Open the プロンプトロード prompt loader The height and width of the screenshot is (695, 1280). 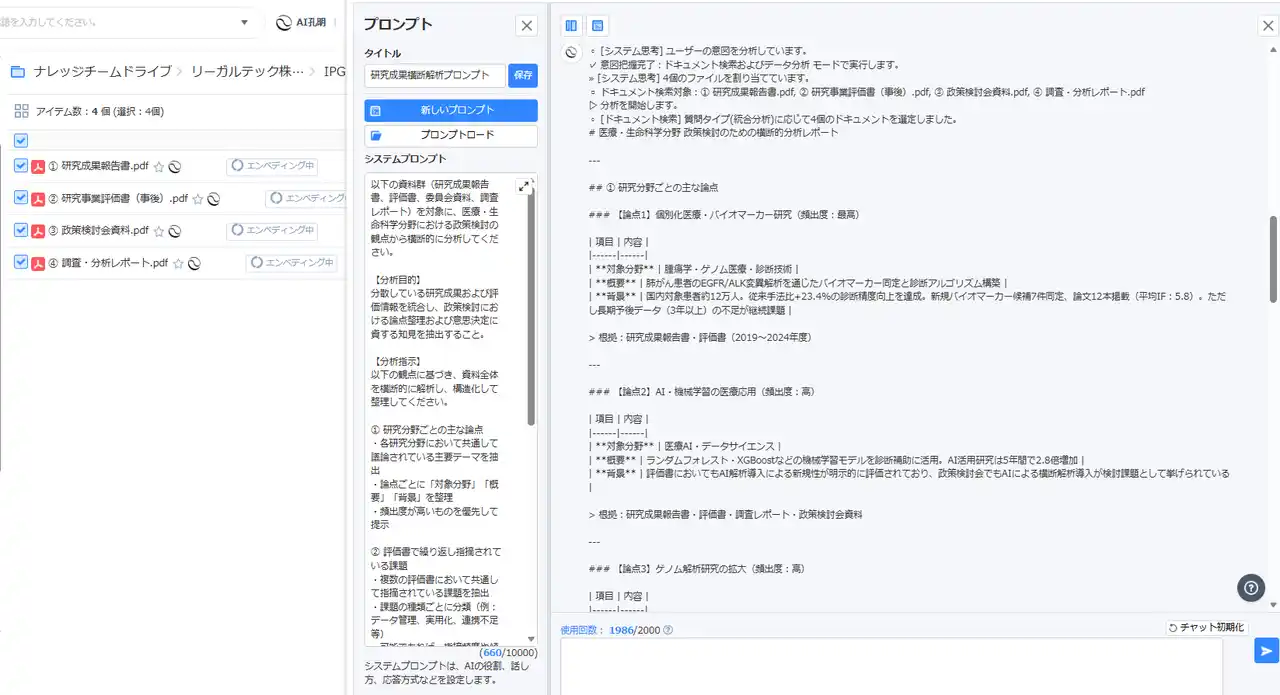pos(451,135)
